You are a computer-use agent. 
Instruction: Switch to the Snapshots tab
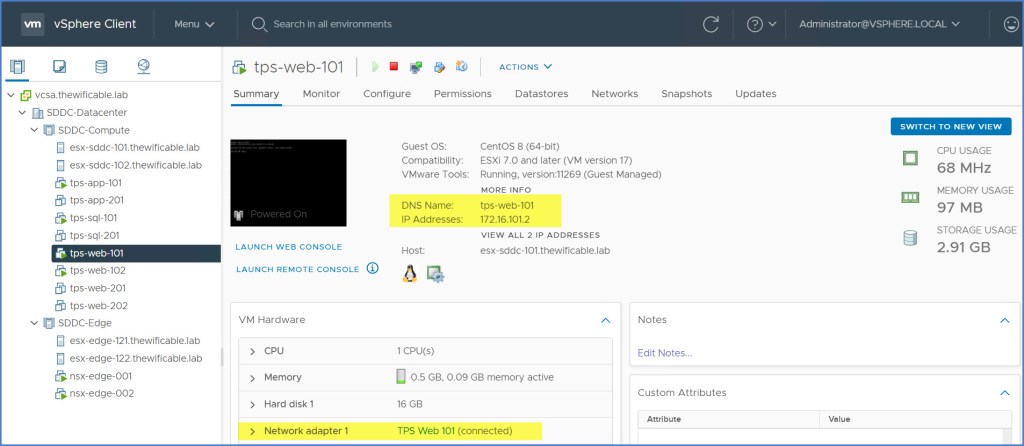pos(686,94)
